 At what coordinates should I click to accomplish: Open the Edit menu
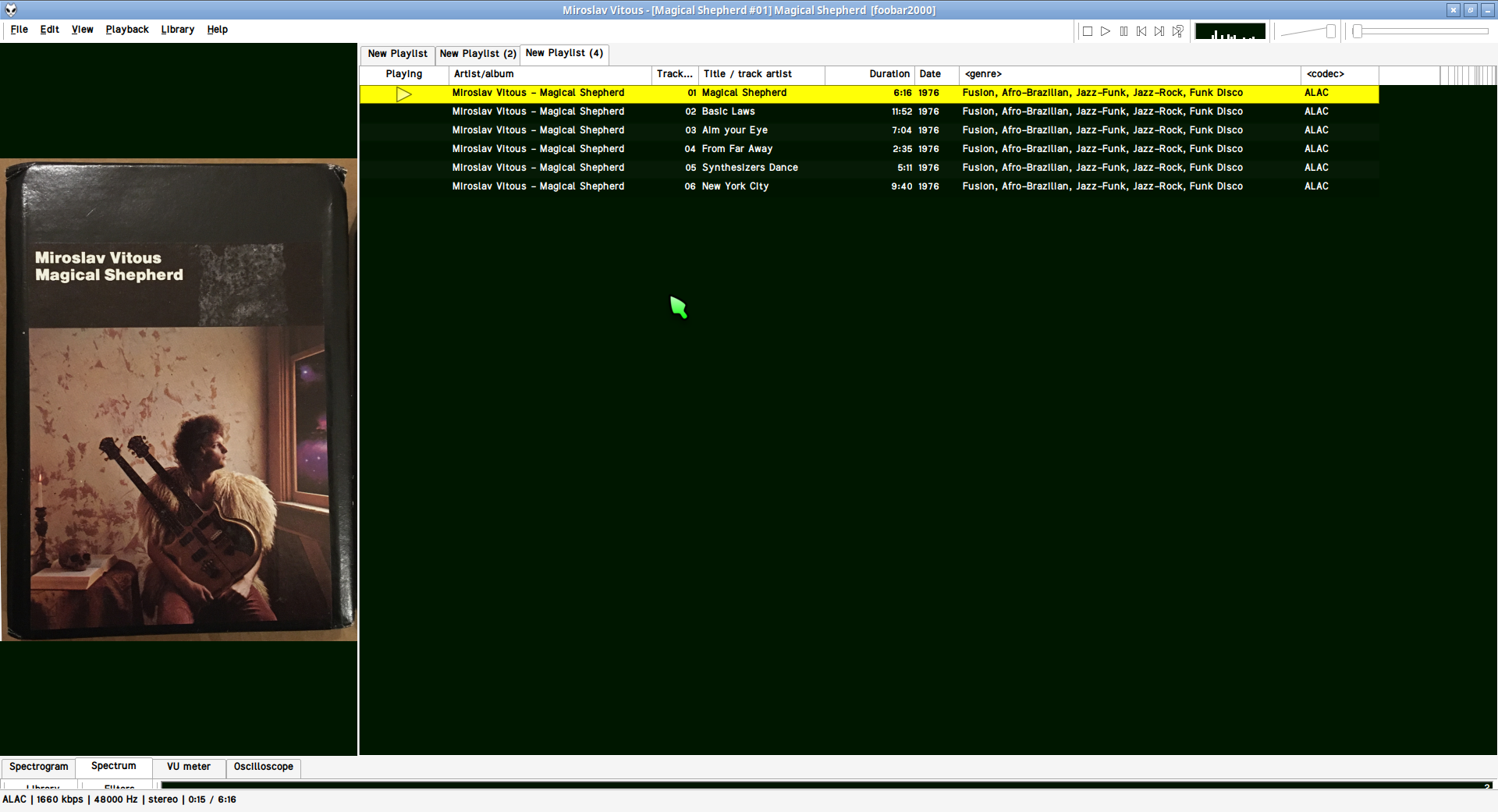(50, 30)
